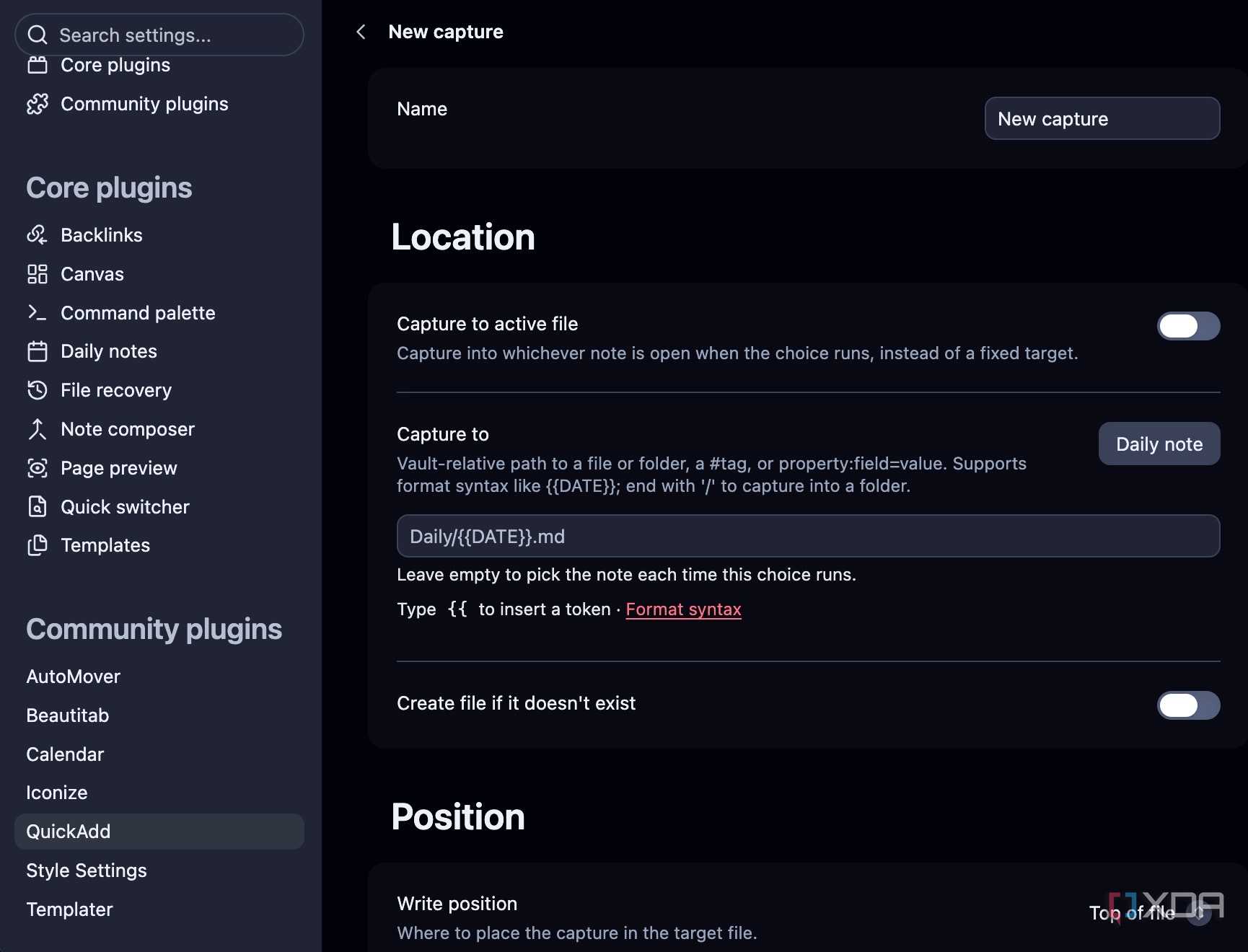The image size is (1248, 952).
Task: Click the Name text field
Action: click(x=1102, y=118)
